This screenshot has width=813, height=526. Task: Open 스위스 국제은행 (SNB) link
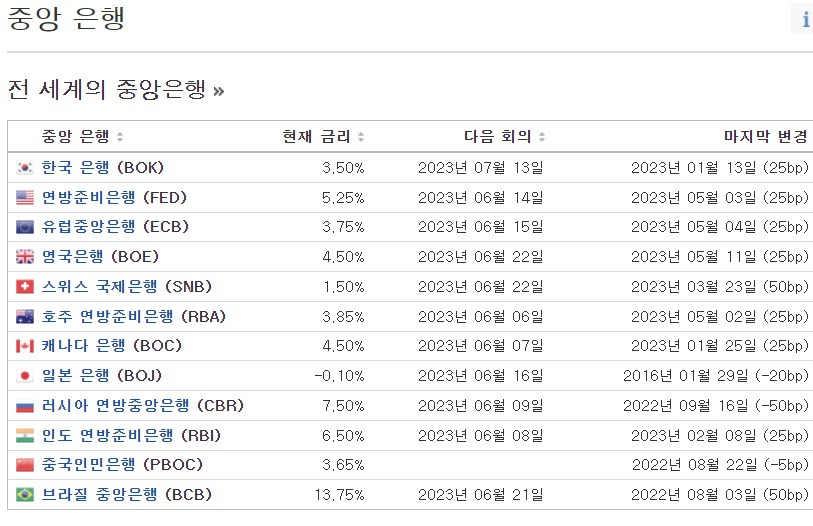click(127, 287)
